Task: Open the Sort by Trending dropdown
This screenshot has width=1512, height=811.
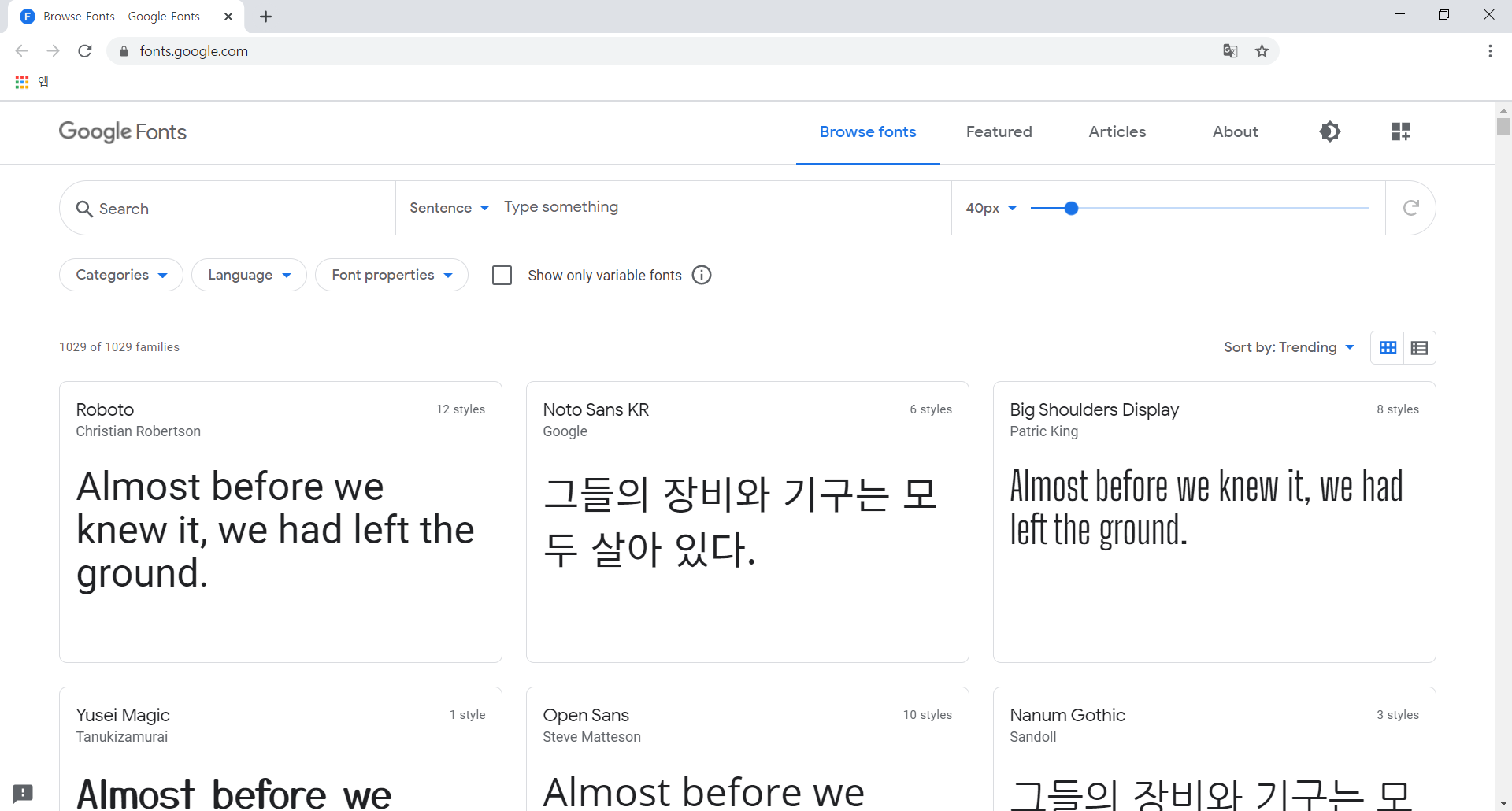Action: click(1289, 347)
